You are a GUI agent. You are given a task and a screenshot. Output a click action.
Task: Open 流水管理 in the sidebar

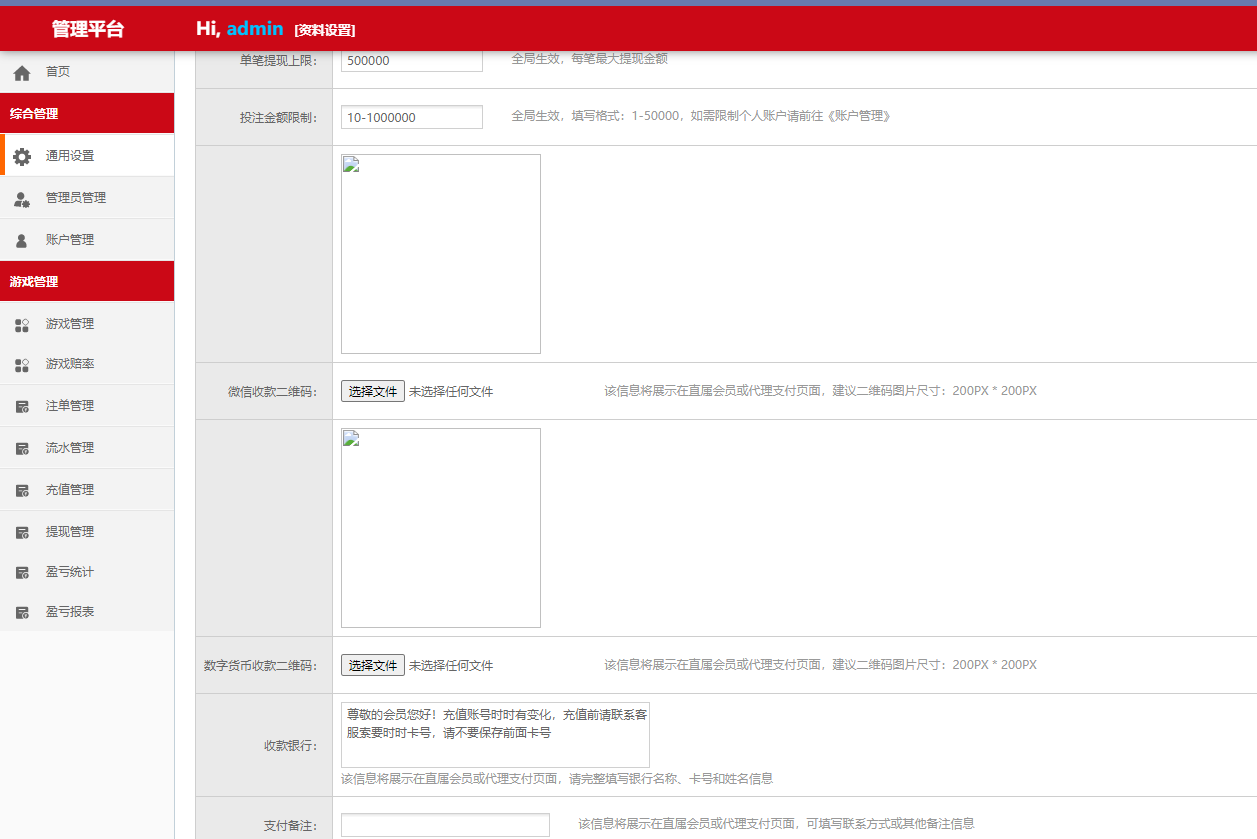(x=69, y=448)
